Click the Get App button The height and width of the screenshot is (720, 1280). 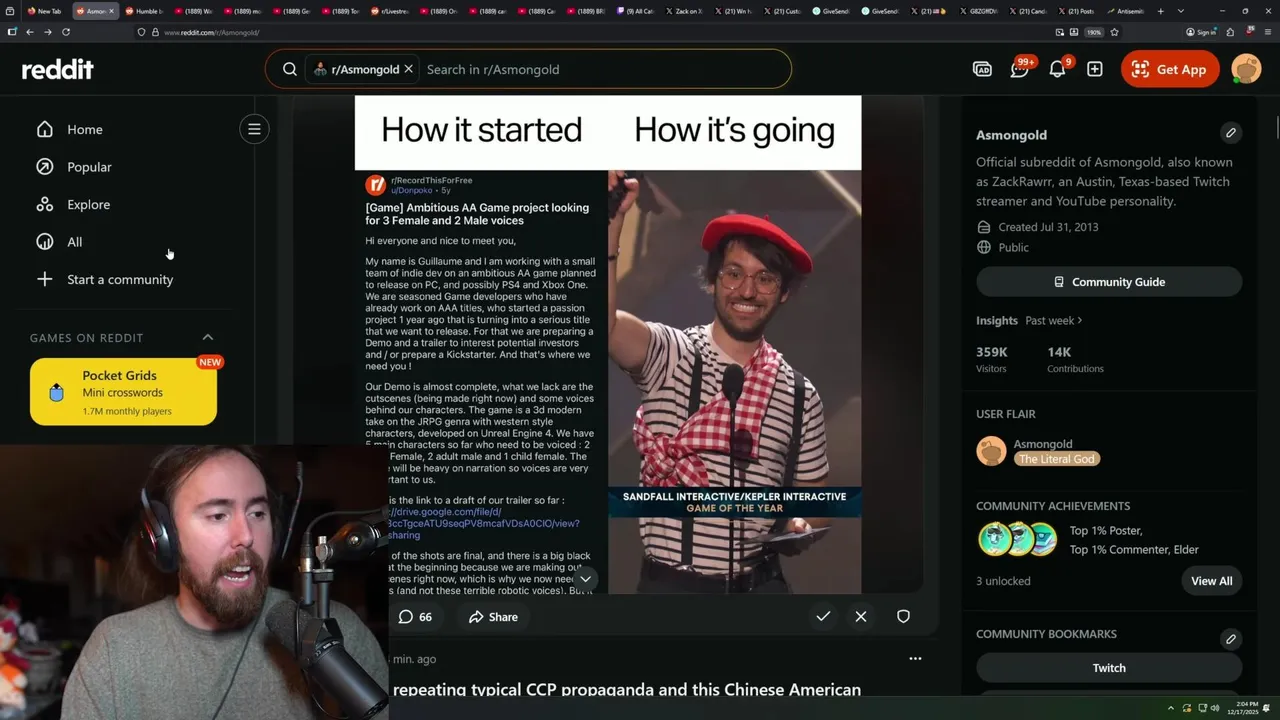pyautogui.click(x=1170, y=69)
